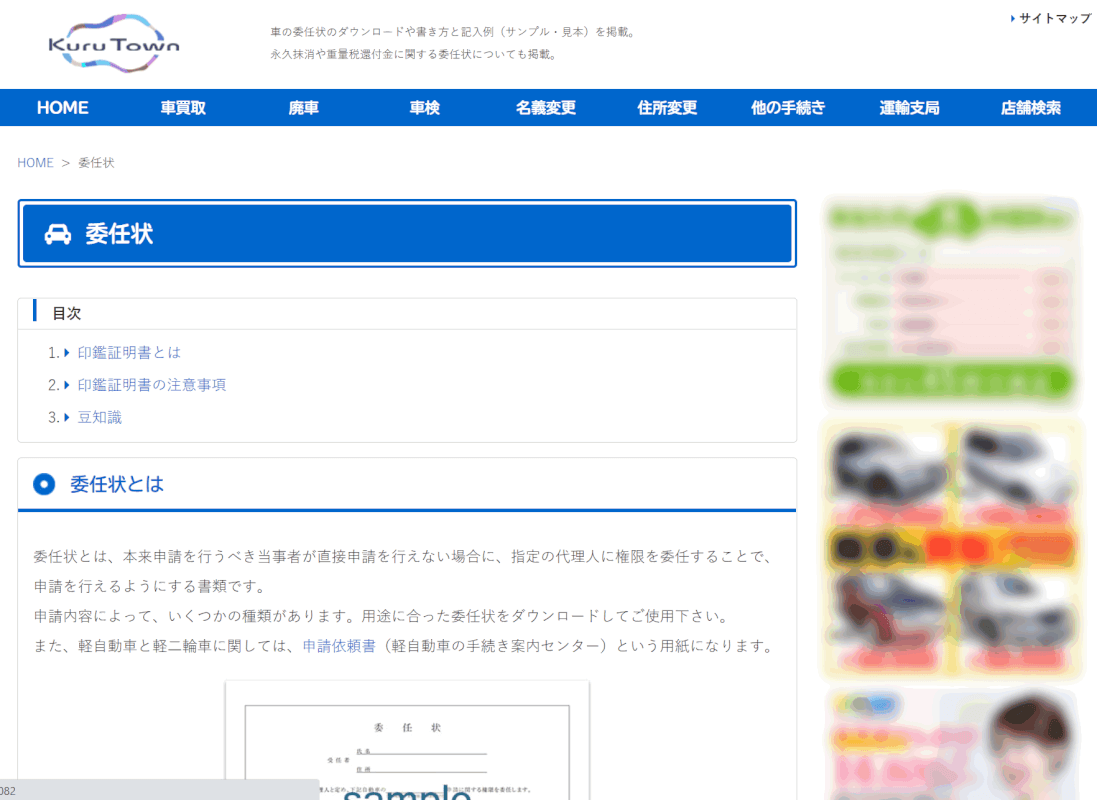Click the Kuru Town logo
This screenshot has width=1097, height=800.
point(114,44)
